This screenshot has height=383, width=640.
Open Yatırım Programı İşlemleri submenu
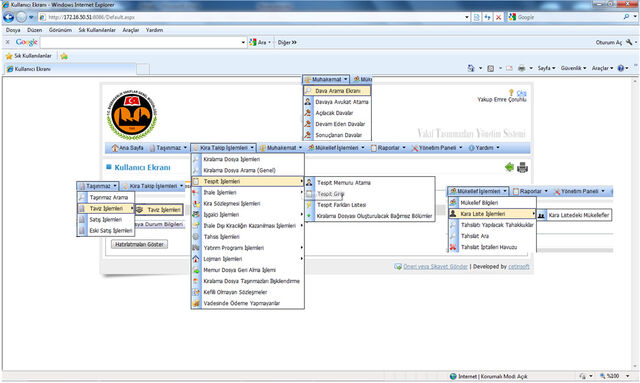tap(248, 247)
